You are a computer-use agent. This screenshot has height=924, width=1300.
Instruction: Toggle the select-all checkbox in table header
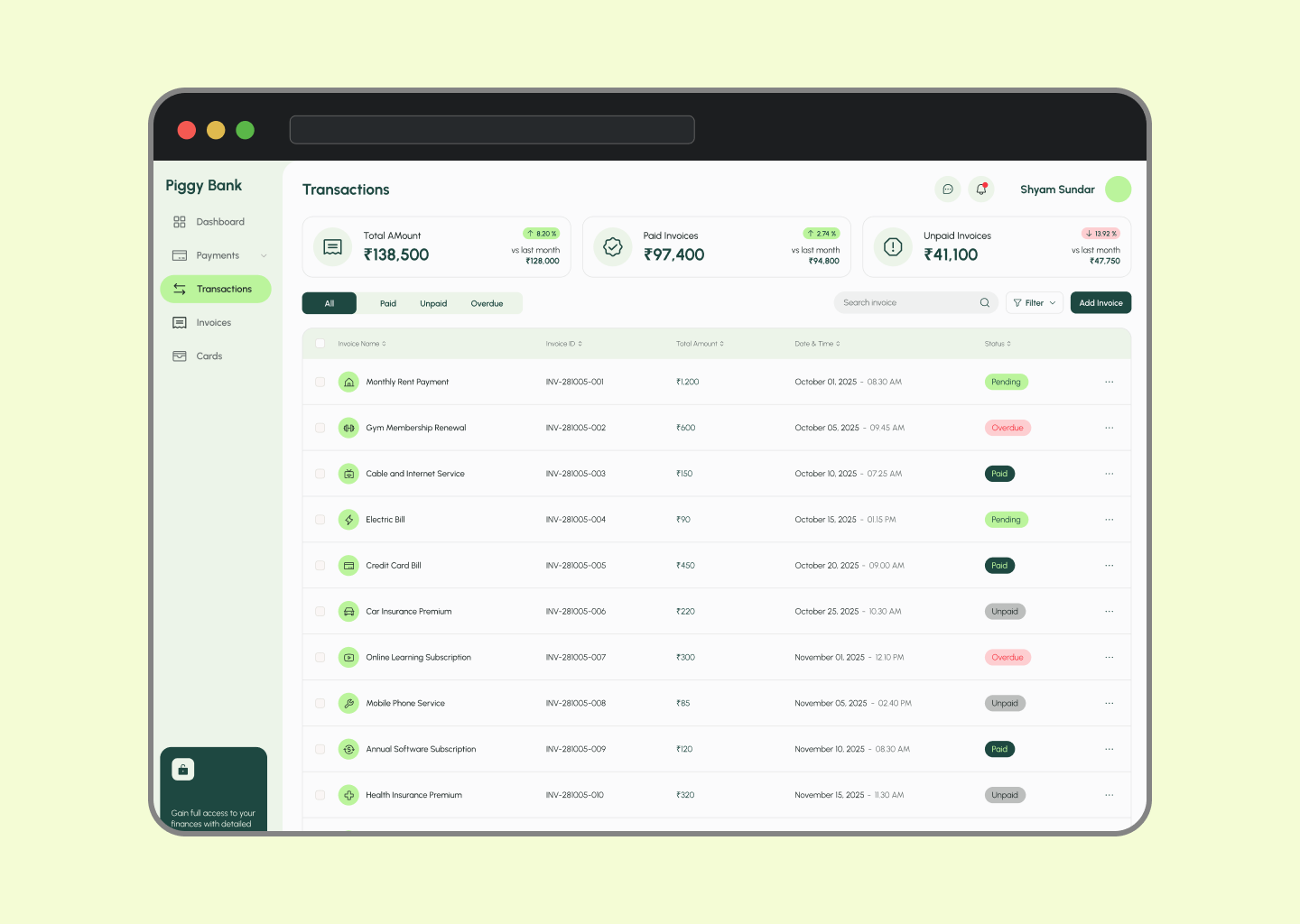(x=320, y=344)
